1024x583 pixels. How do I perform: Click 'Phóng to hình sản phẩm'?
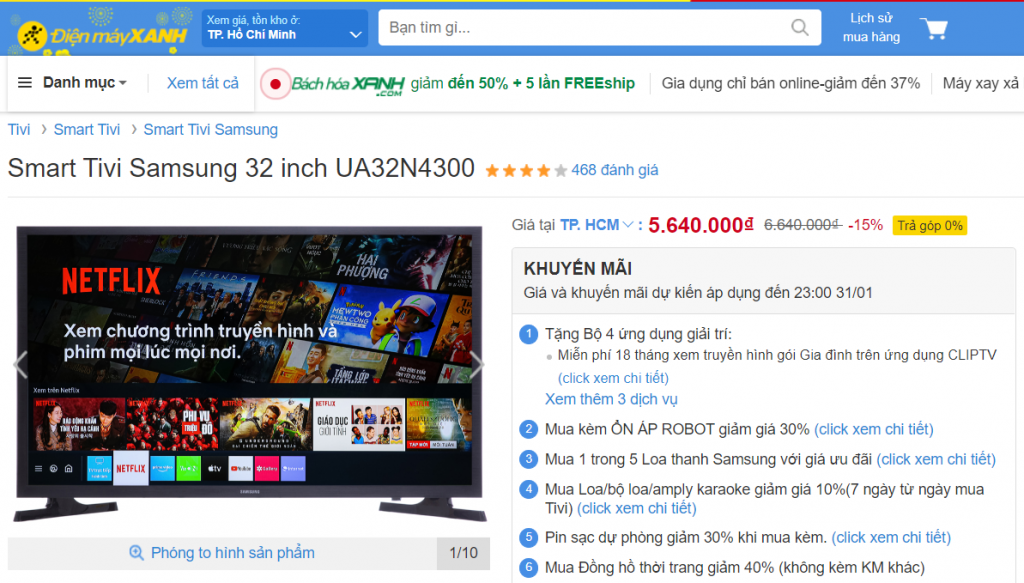point(232,553)
